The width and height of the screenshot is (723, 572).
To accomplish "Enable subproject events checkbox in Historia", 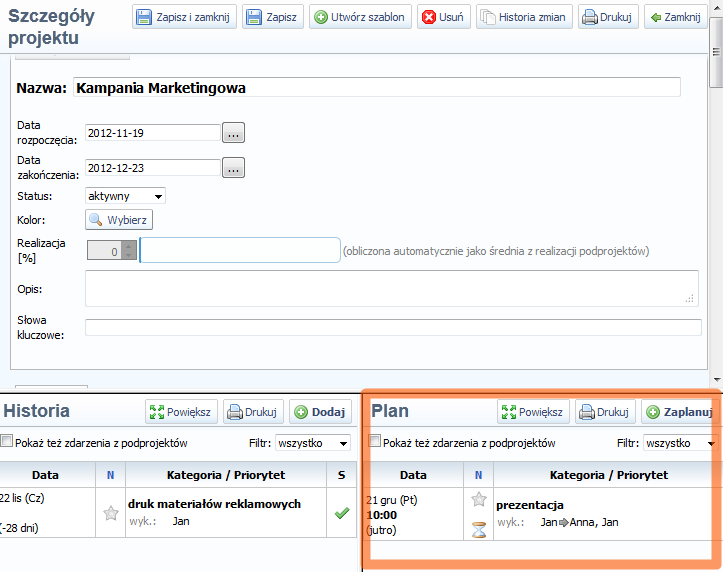I will tap(7, 442).
